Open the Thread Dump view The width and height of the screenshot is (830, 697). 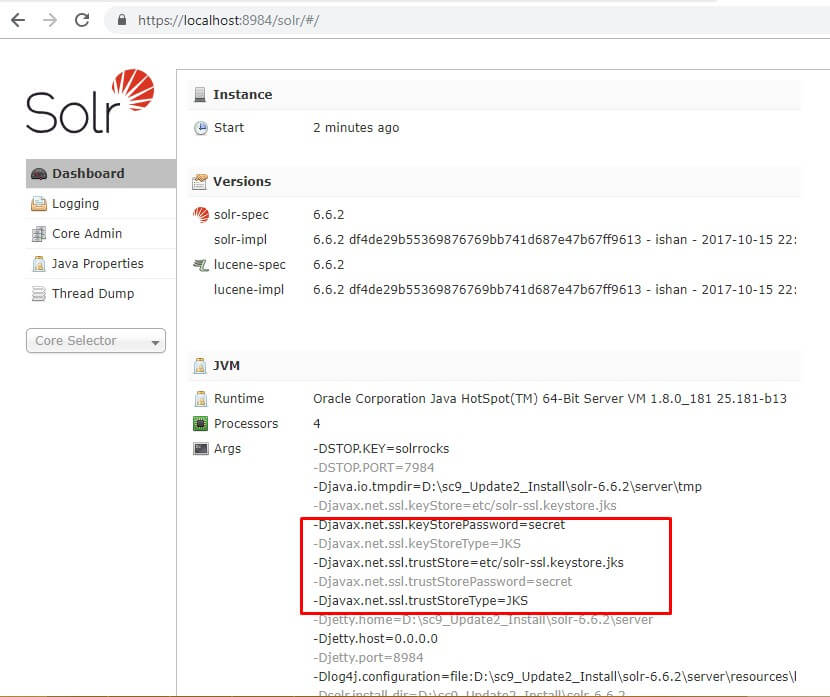coord(101,293)
